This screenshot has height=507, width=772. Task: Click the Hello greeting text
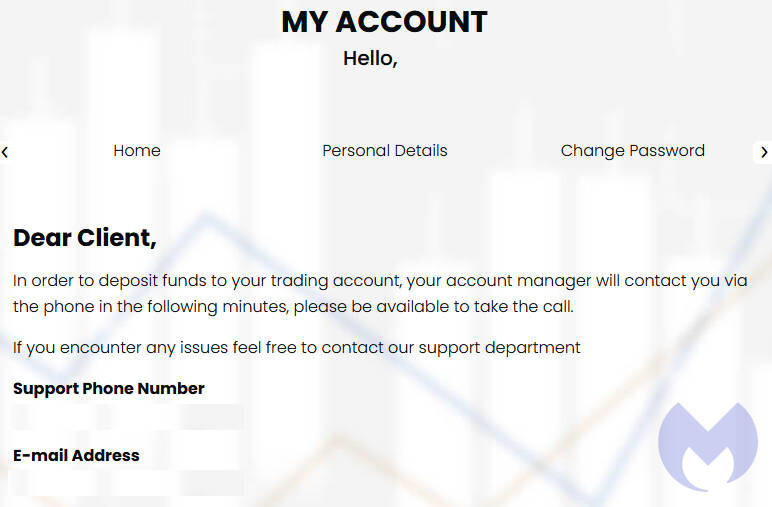pyautogui.click(x=370, y=59)
